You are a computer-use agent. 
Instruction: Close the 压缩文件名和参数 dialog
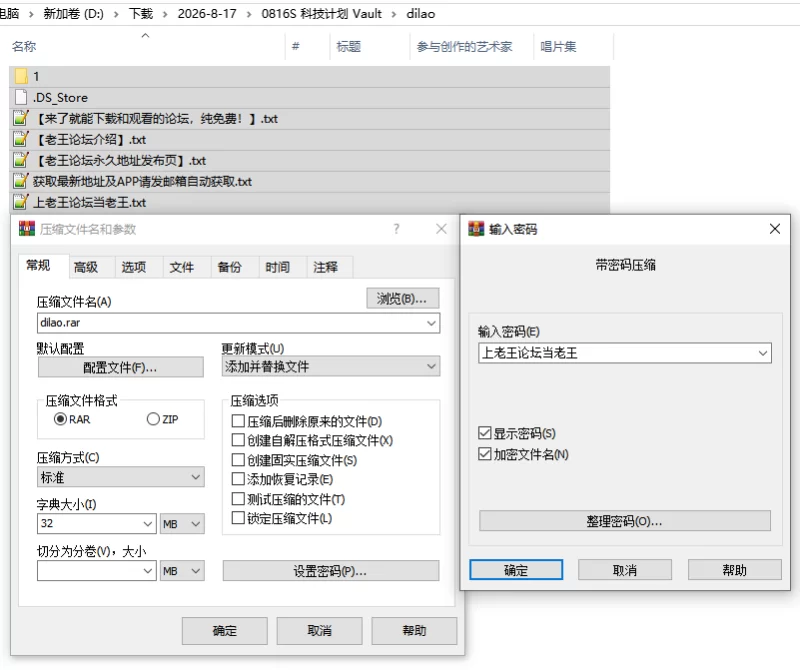[x=441, y=229]
